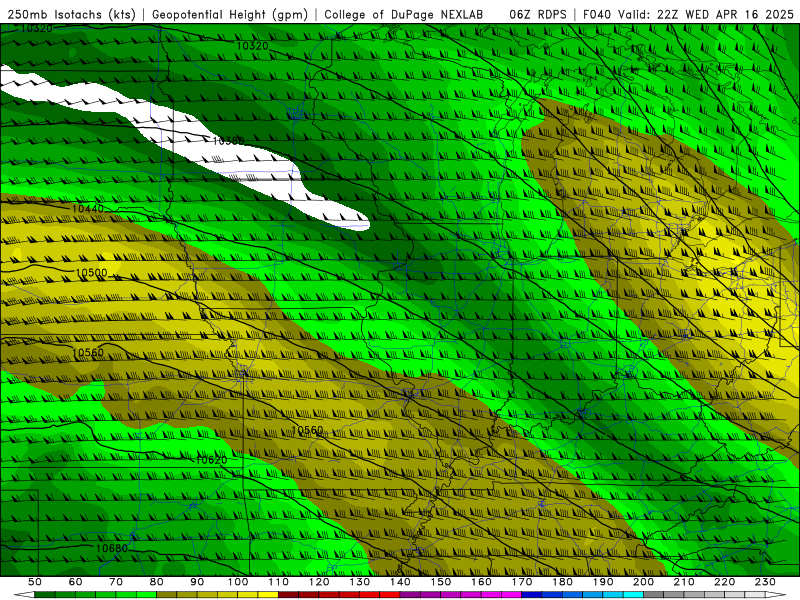Click the 10380 height contour label
The height and width of the screenshot is (600, 800).
click(x=228, y=141)
